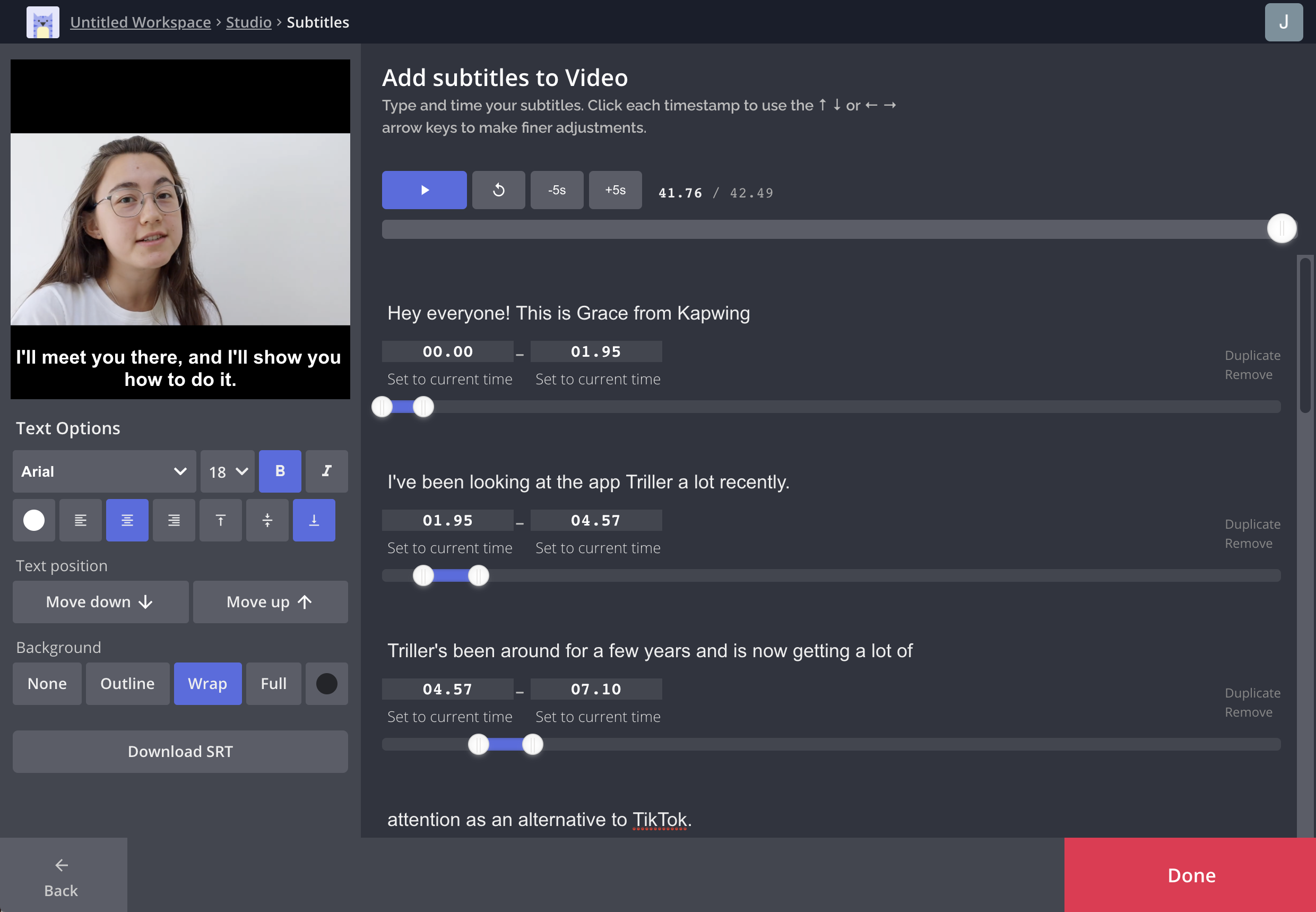Click Download SRT file button
The image size is (1316, 912).
(180, 750)
